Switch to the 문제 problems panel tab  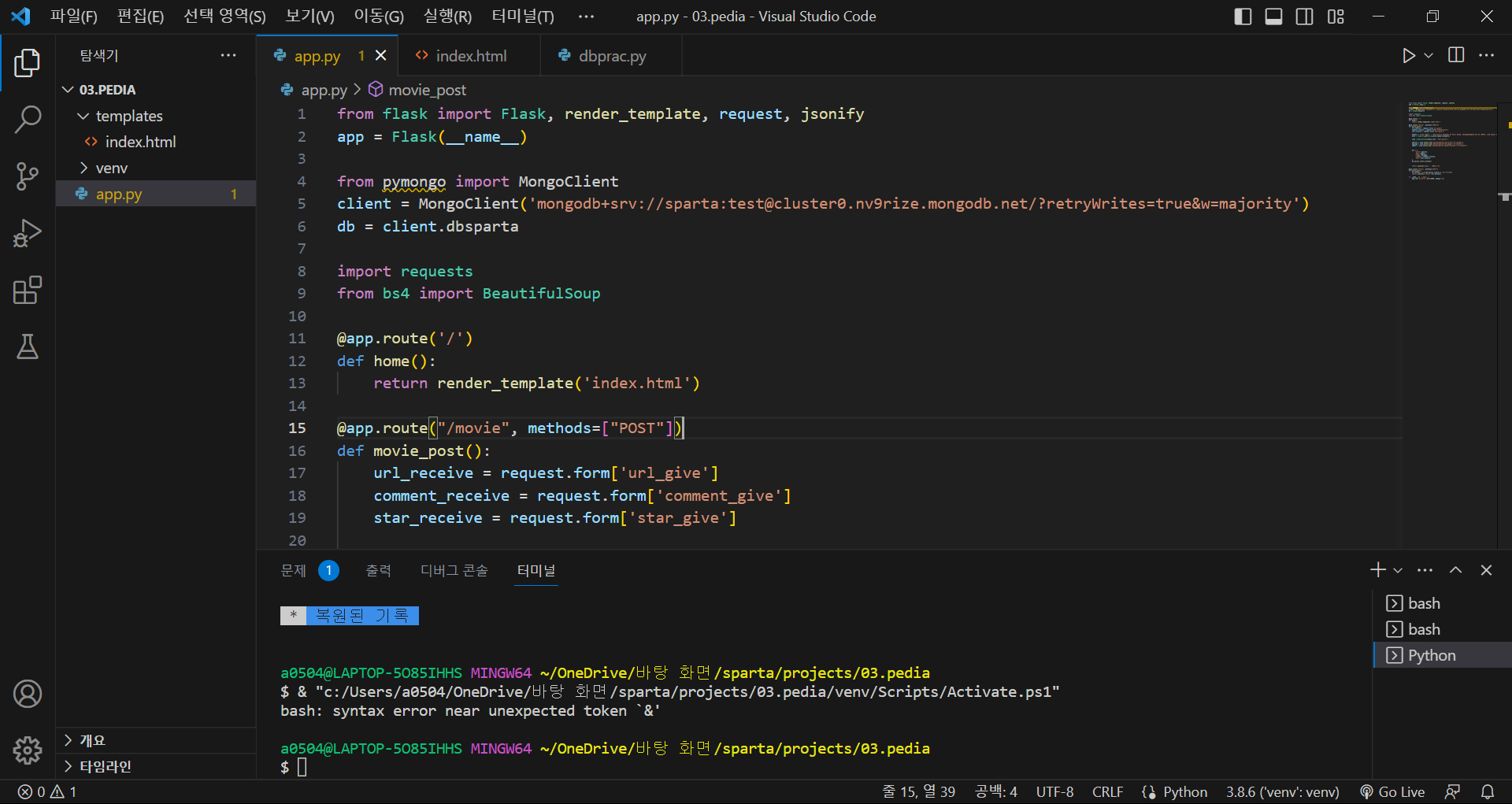click(309, 570)
